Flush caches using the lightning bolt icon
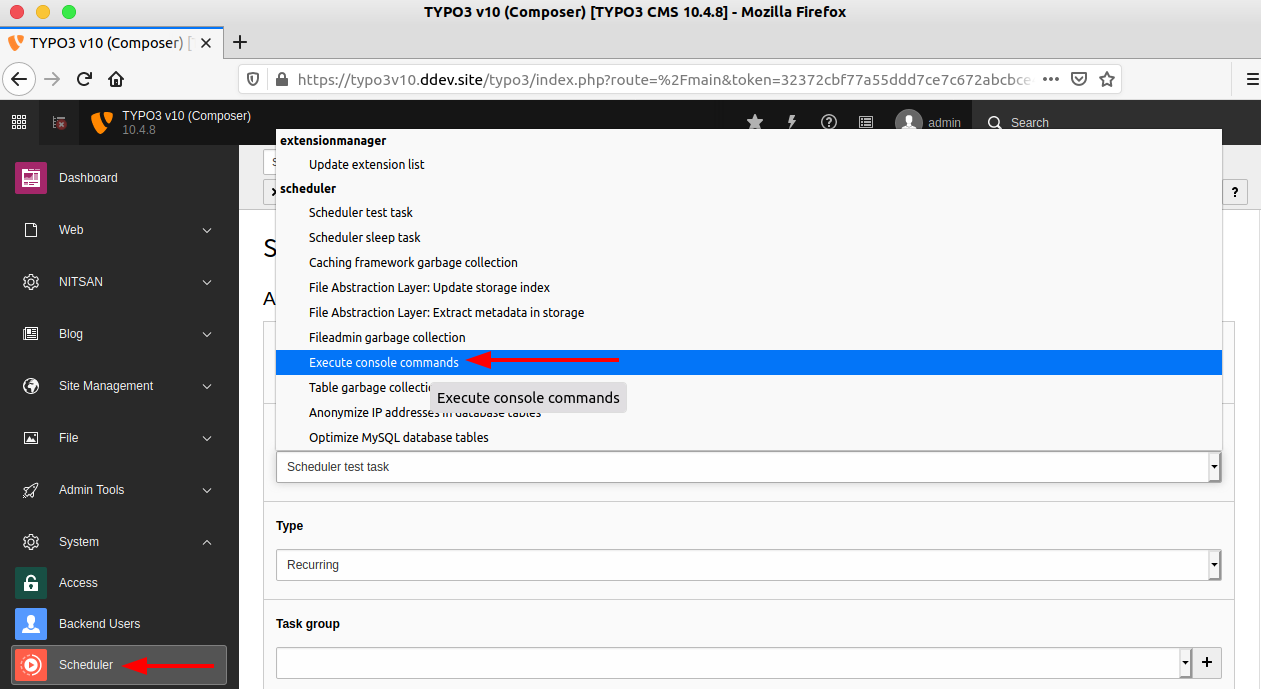The image size is (1261, 689). point(791,122)
